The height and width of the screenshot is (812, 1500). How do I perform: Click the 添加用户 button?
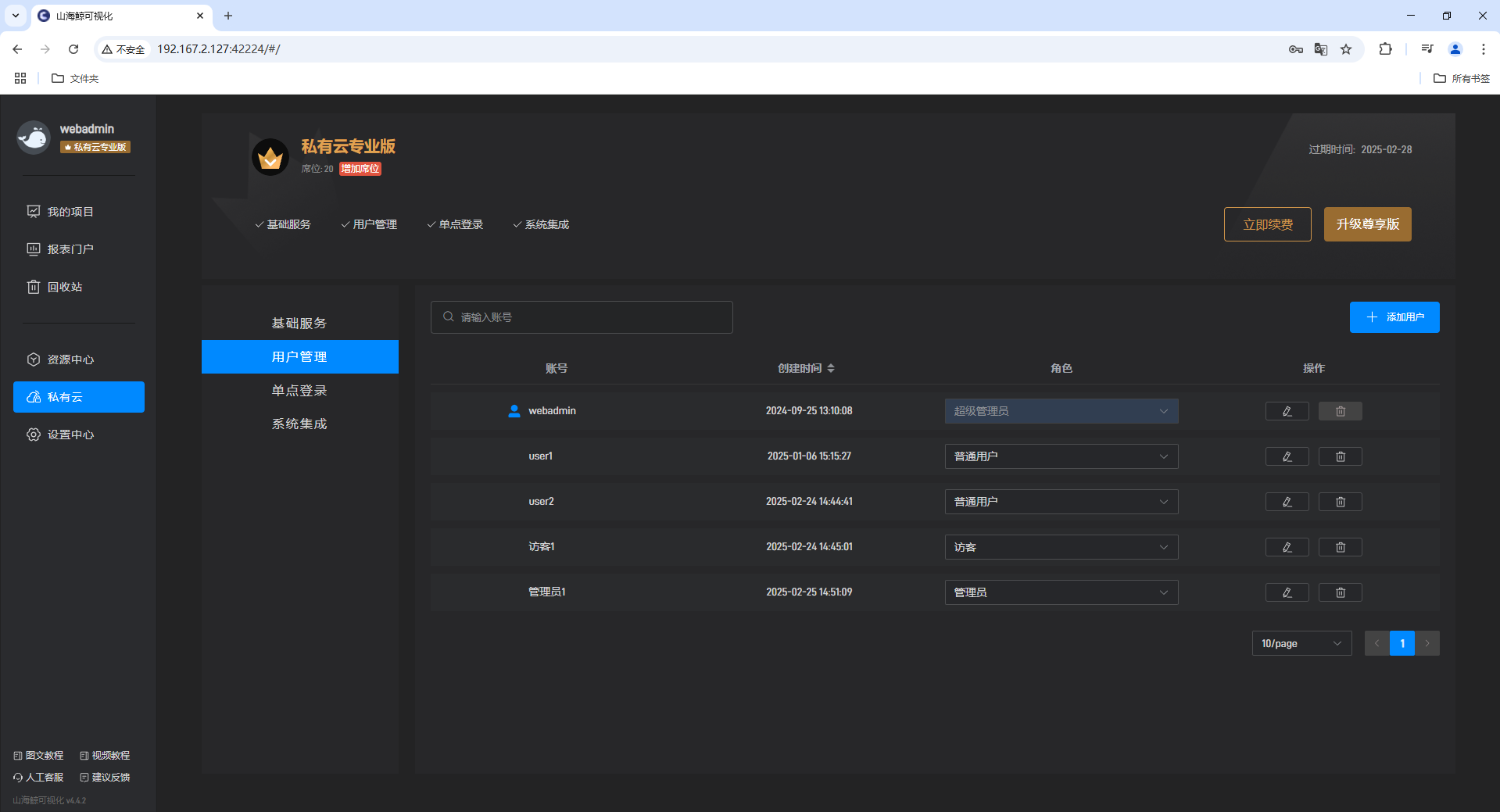click(1394, 317)
